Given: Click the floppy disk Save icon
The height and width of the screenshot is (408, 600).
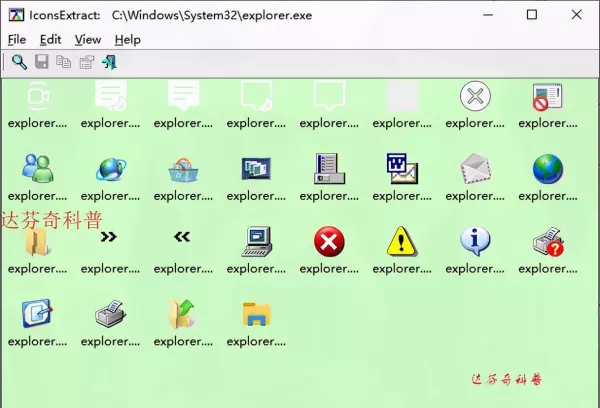Looking at the screenshot, I should coord(42,62).
